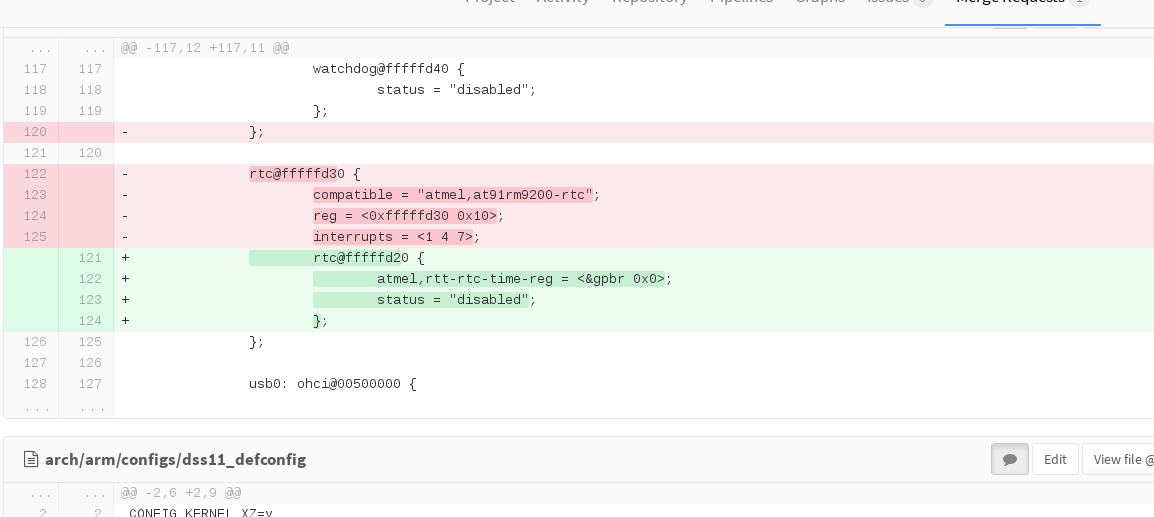Click new line number 127 on the usb0 row
Viewport: 1154px width, 517px height.
90,384
